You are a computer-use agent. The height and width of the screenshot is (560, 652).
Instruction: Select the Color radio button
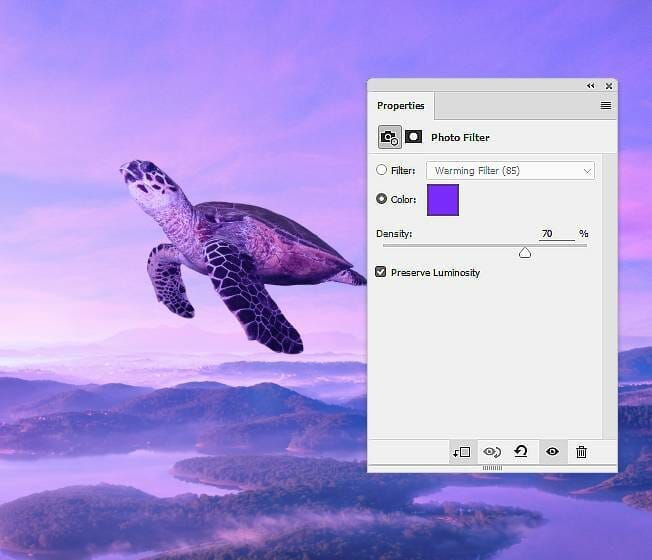381,199
